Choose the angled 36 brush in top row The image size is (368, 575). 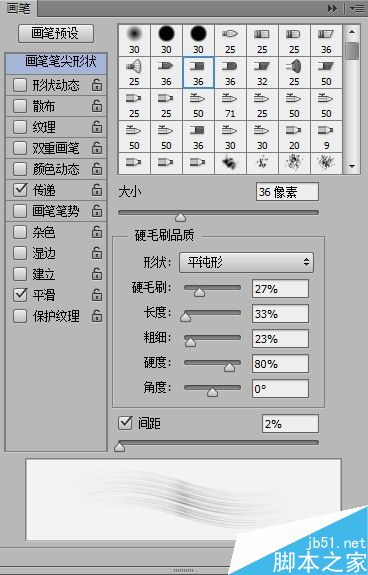326,40
